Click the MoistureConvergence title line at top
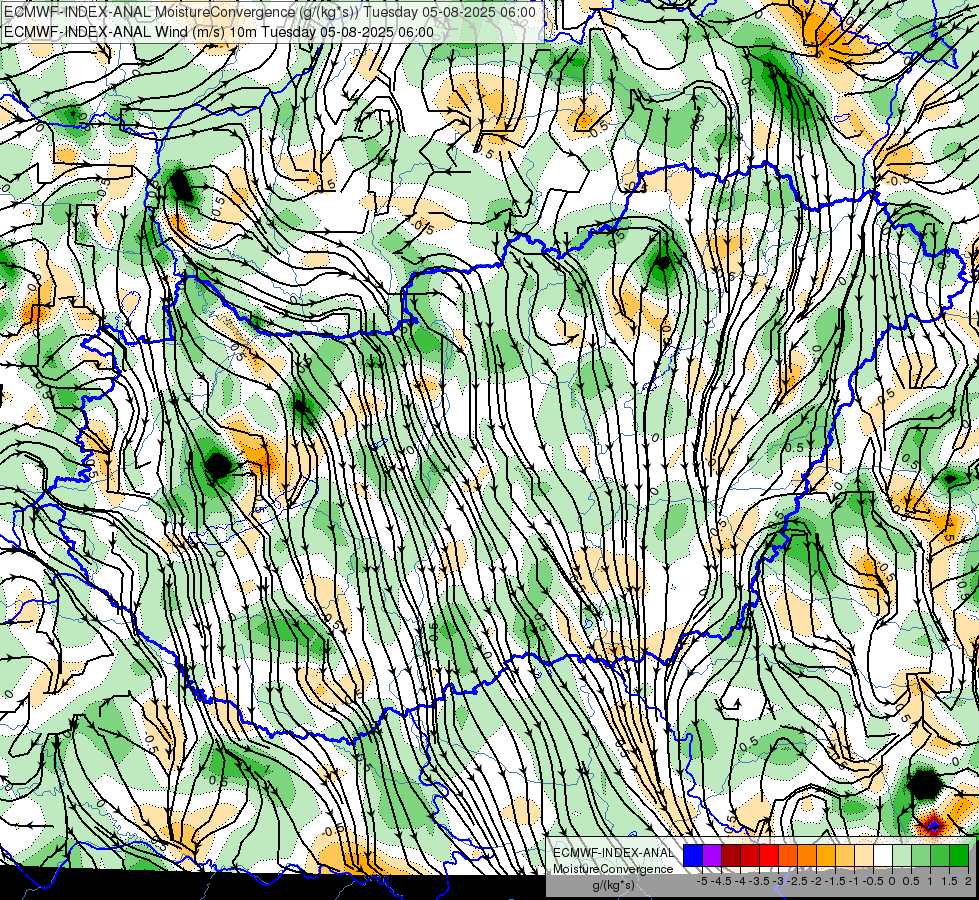 pyautogui.click(x=270, y=12)
